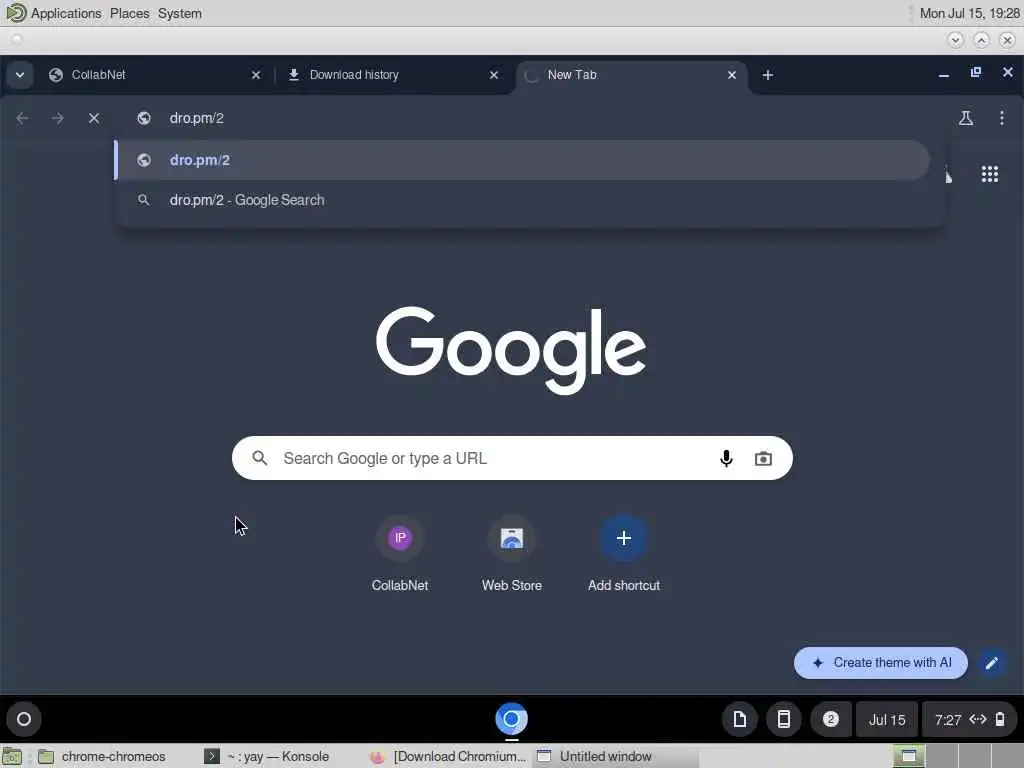This screenshot has height=768, width=1024.
Task: Open the Phone Hub icon on the shelf
Action: (783, 720)
